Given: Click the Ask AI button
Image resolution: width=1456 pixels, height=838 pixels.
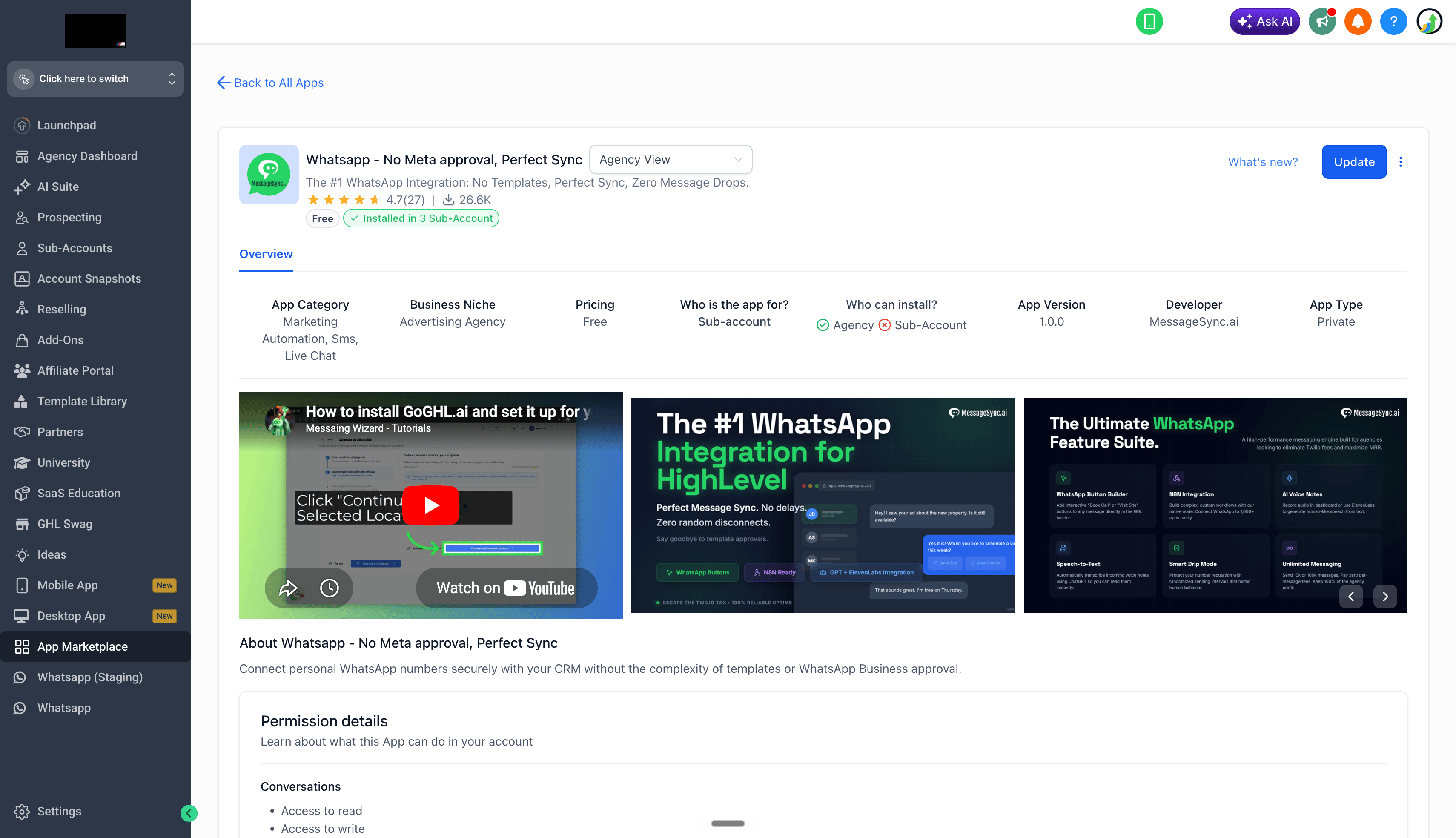Looking at the screenshot, I should pyautogui.click(x=1264, y=21).
